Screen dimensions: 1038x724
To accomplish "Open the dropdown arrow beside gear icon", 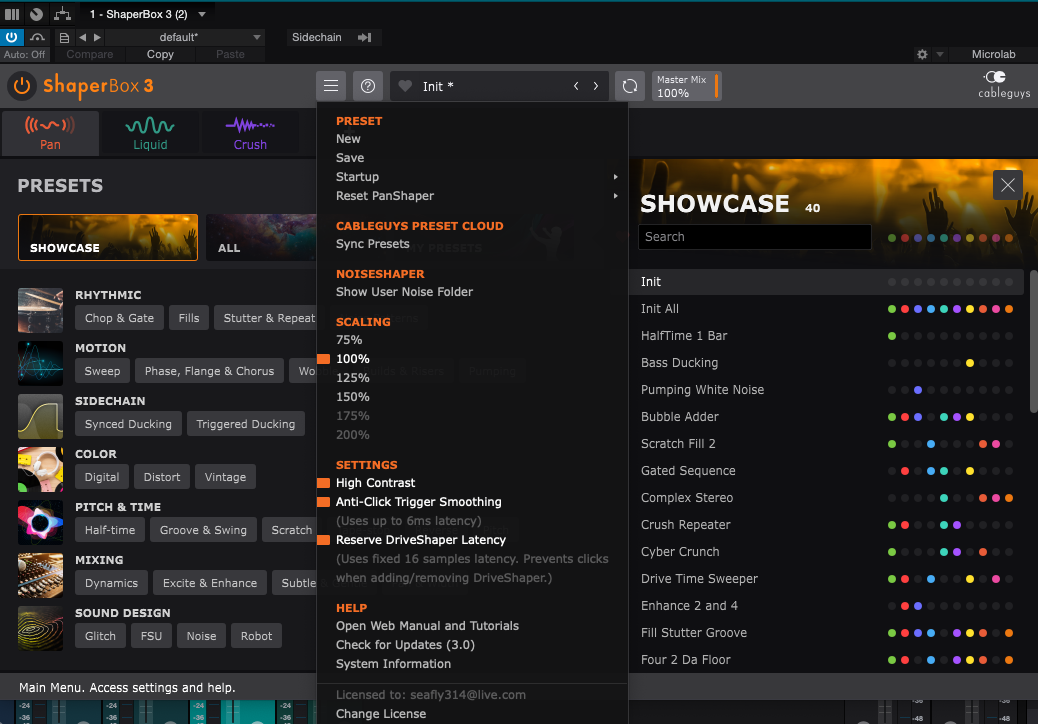I will pos(939,54).
